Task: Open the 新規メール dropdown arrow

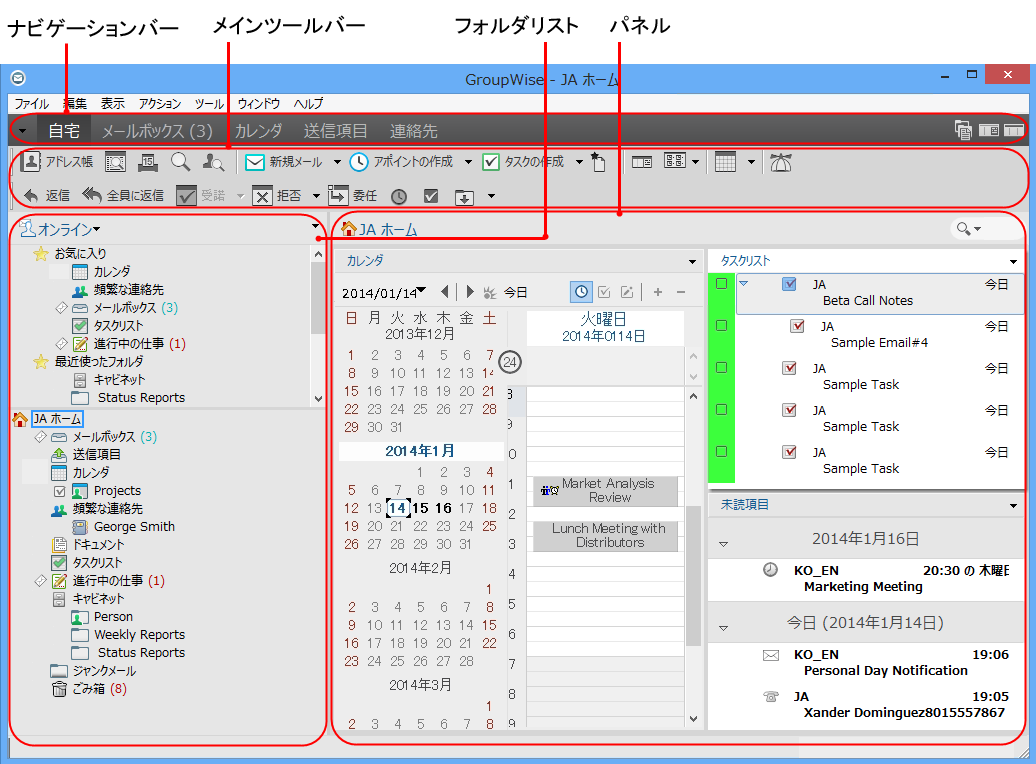Action: 337,162
